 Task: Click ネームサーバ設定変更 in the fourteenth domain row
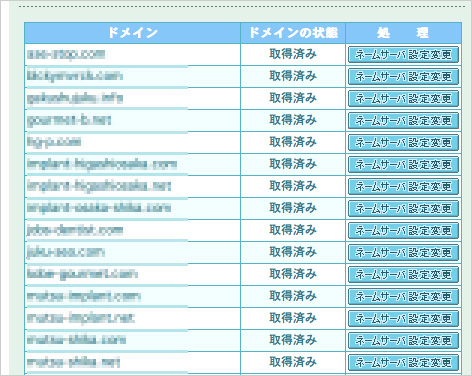click(x=403, y=341)
